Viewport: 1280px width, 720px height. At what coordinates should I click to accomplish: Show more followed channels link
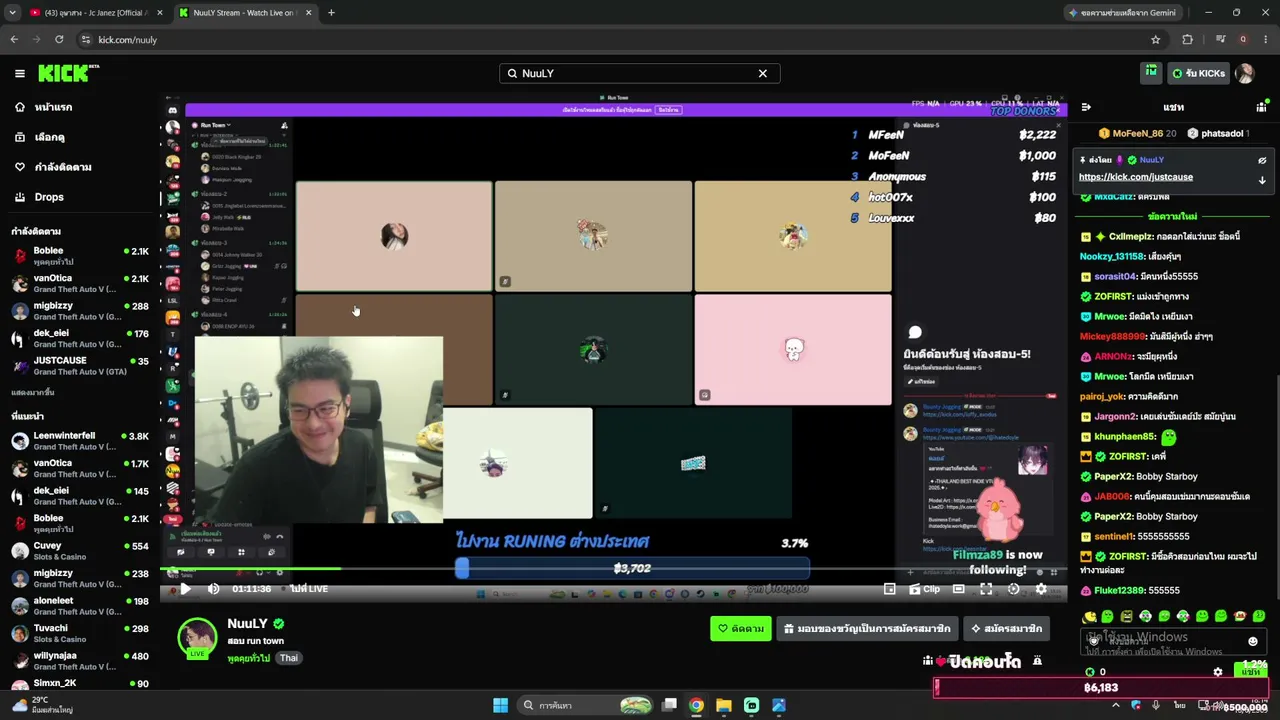(x=33, y=393)
